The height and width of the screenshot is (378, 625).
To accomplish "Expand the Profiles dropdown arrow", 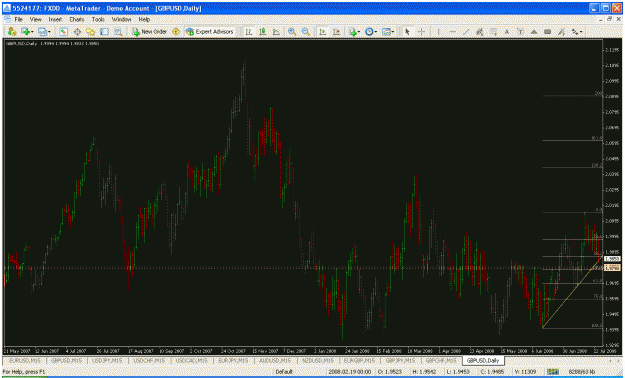I will point(49,32).
